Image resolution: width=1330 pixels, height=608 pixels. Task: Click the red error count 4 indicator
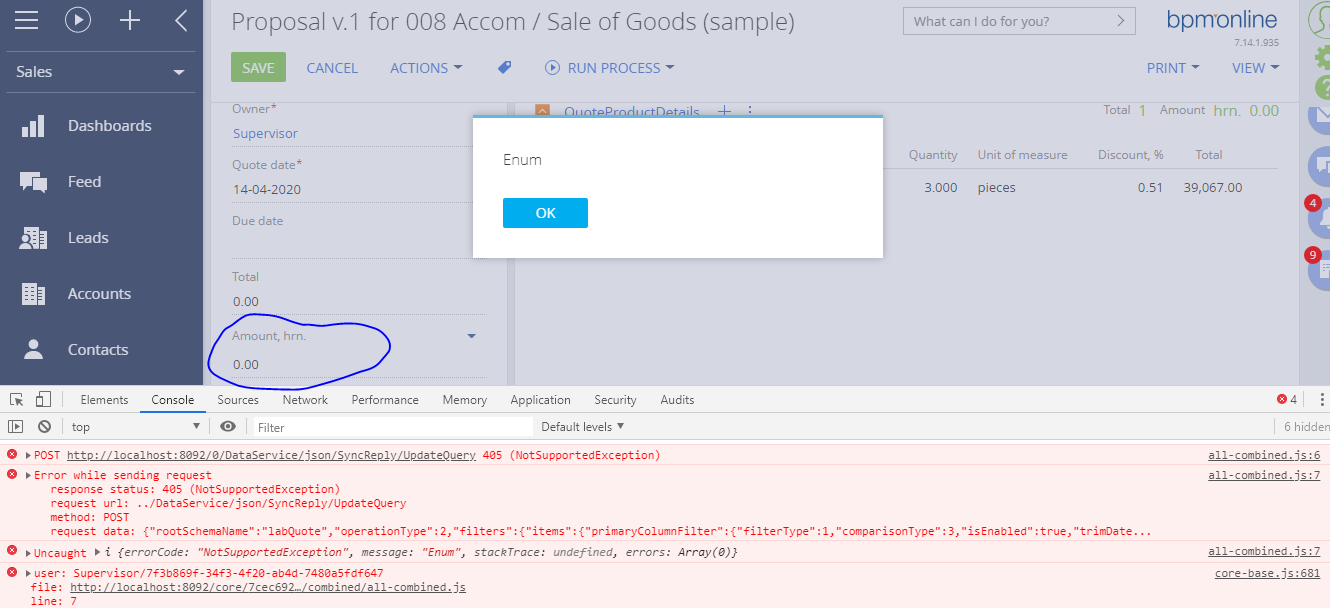pyautogui.click(x=1287, y=399)
